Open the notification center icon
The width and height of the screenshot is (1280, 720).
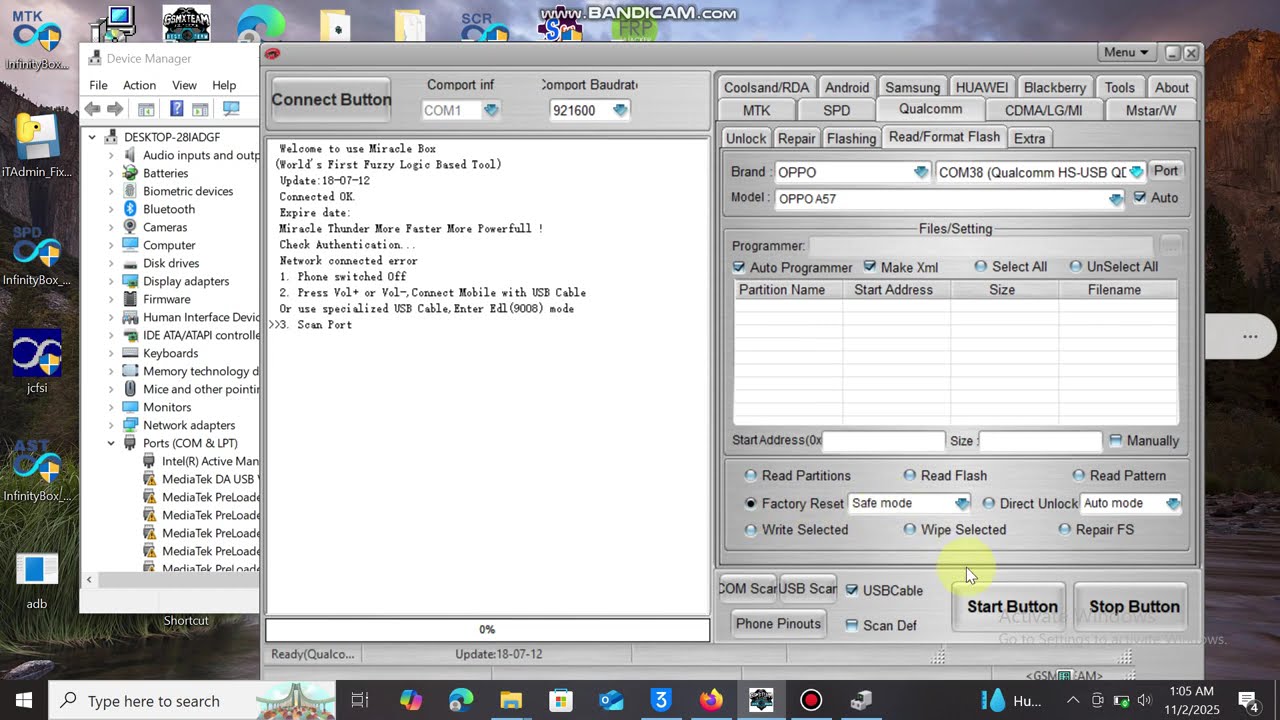point(1248,701)
